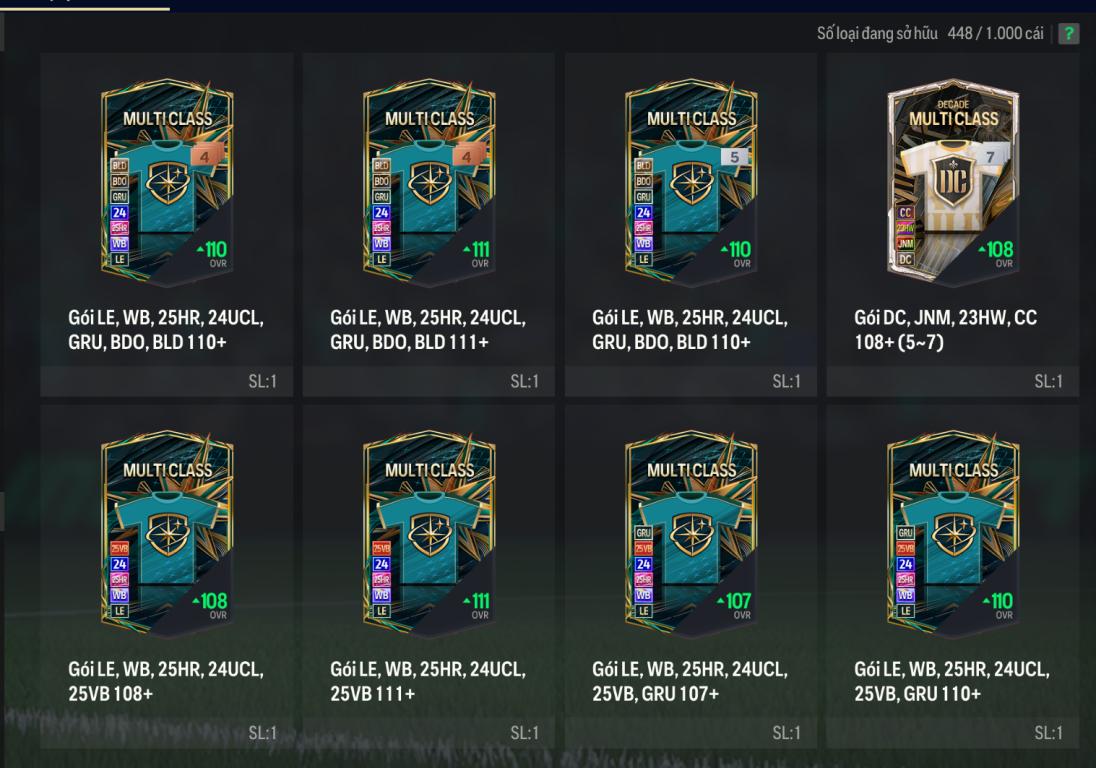Click the green question mark help icon
1096x768 pixels.
coord(1068,33)
